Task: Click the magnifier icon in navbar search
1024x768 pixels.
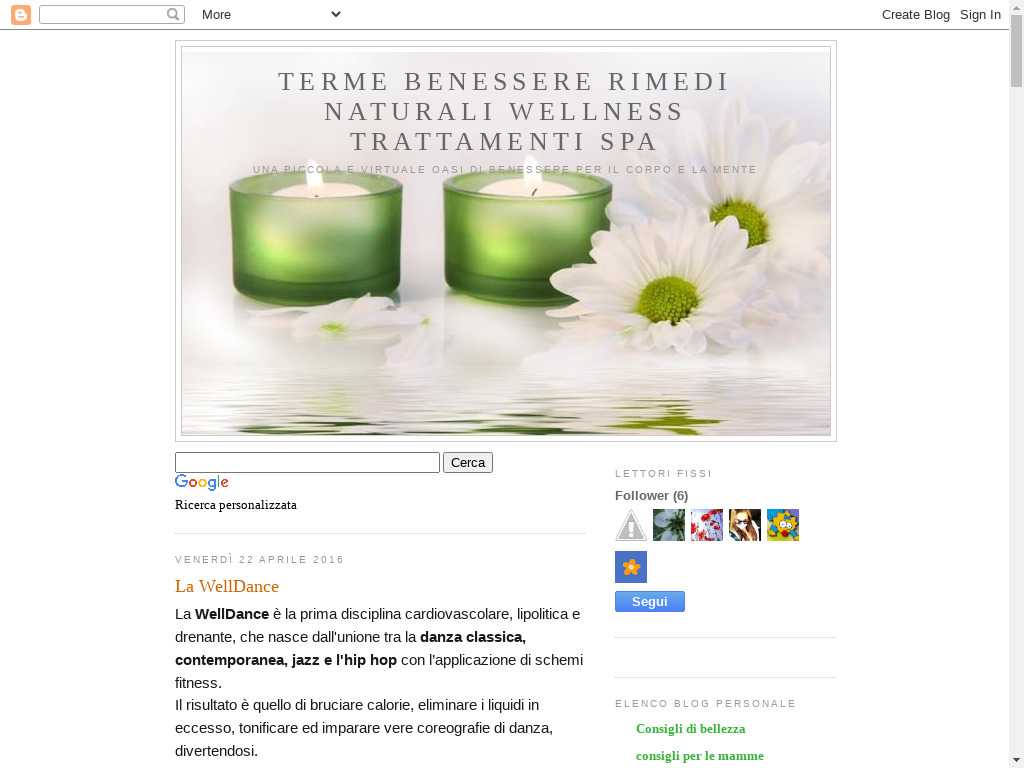Action: [x=173, y=14]
